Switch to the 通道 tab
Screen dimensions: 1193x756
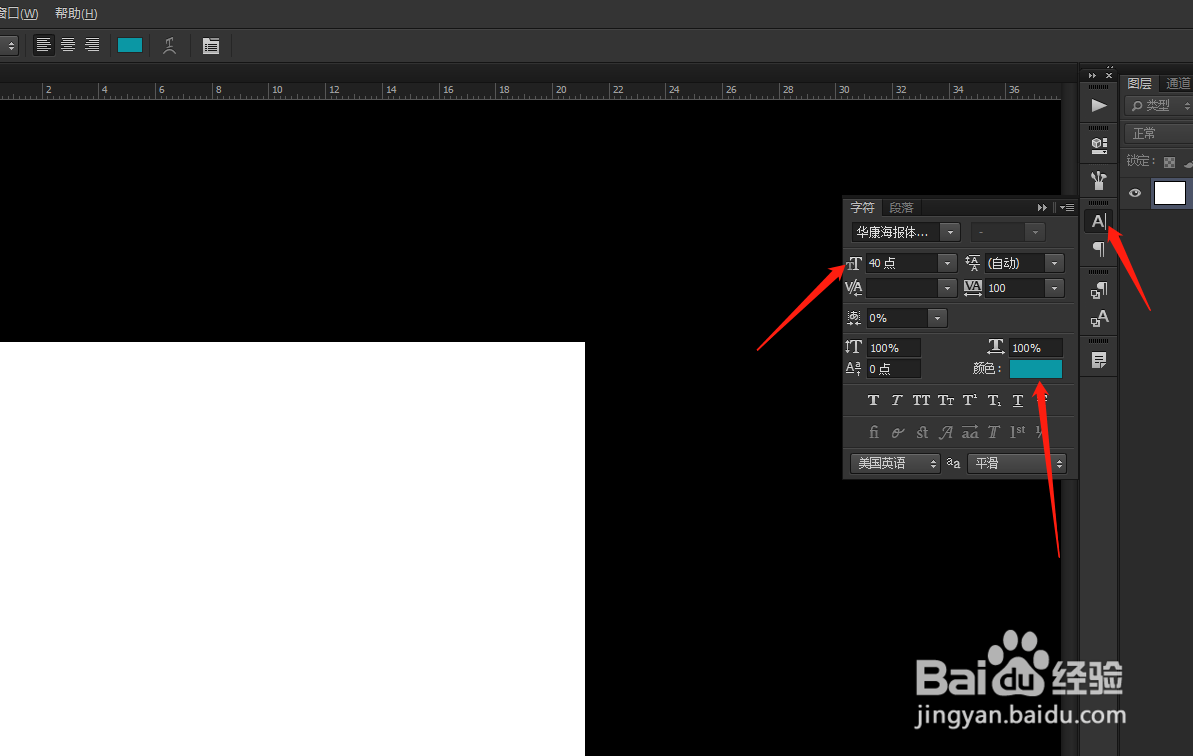pyautogui.click(x=1177, y=84)
